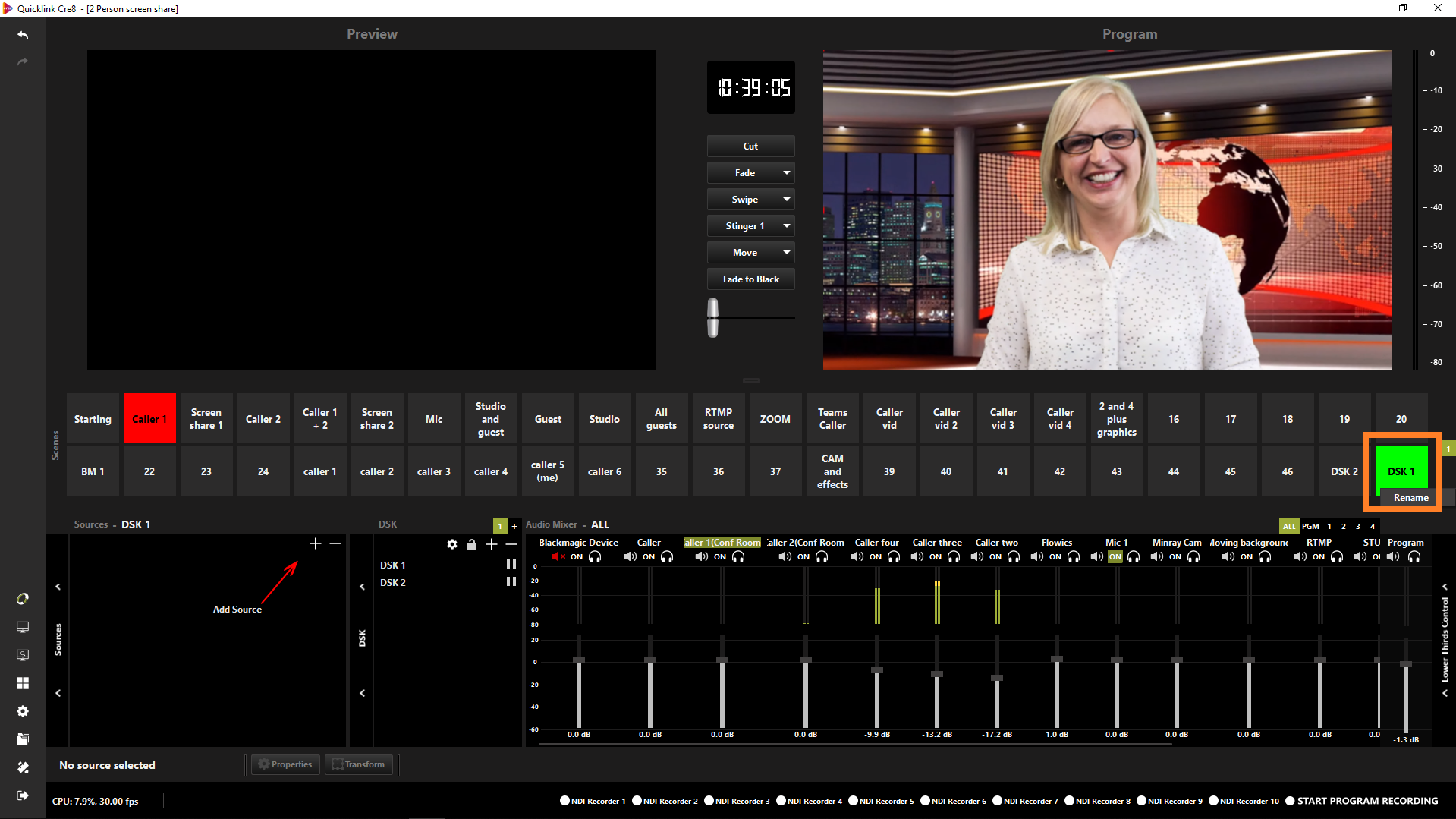Open DSK settings gear icon
Viewport: 1456px width, 819px height.
tap(452, 544)
